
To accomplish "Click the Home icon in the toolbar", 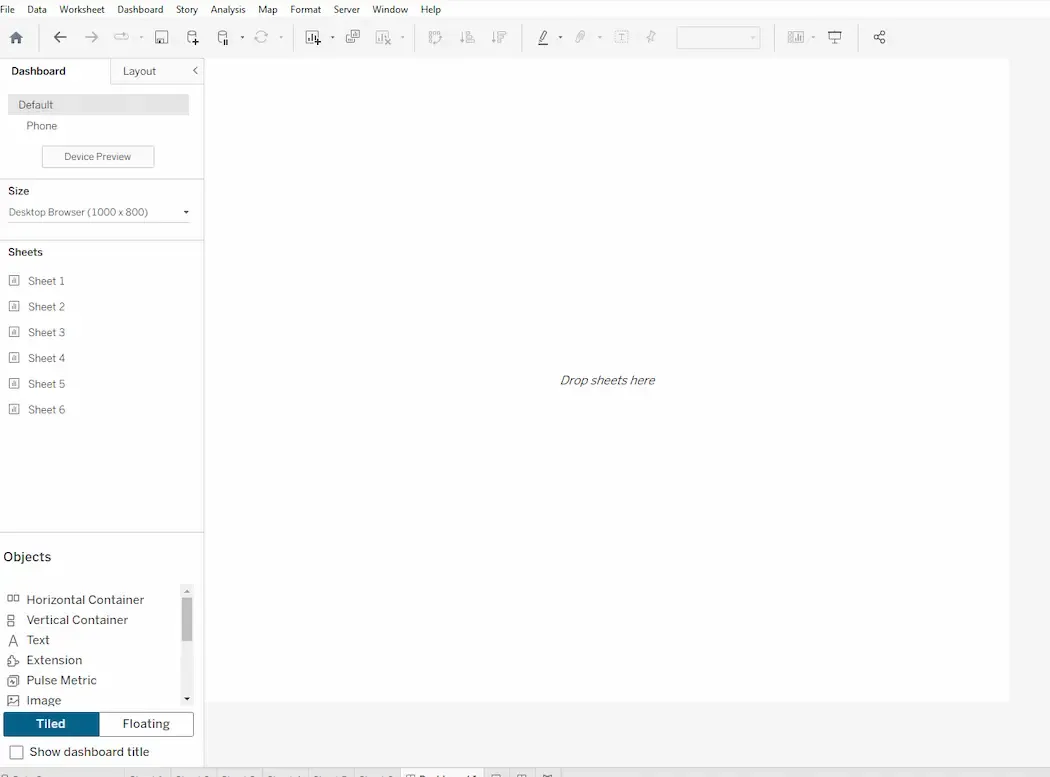I will pyautogui.click(x=16, y=37).
